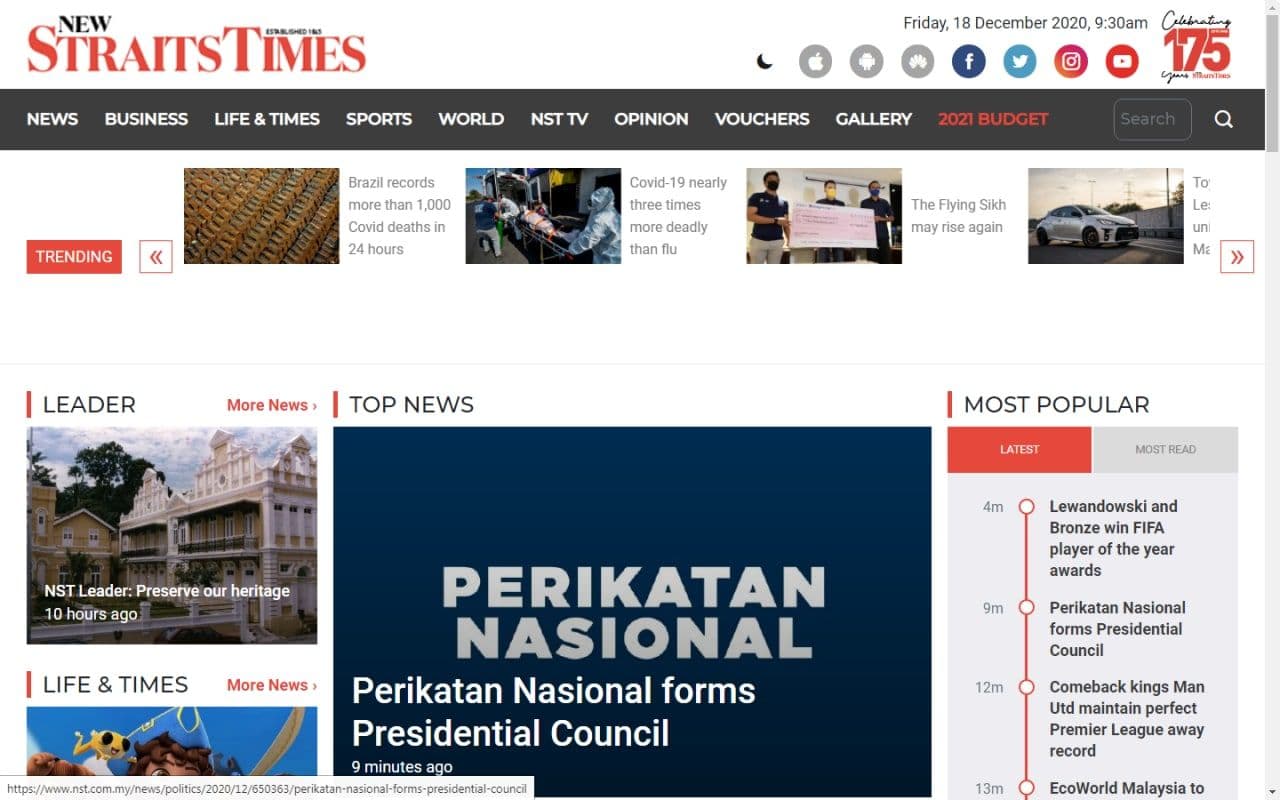Visit the Twitter profile icon

[x=1019, y=62]
